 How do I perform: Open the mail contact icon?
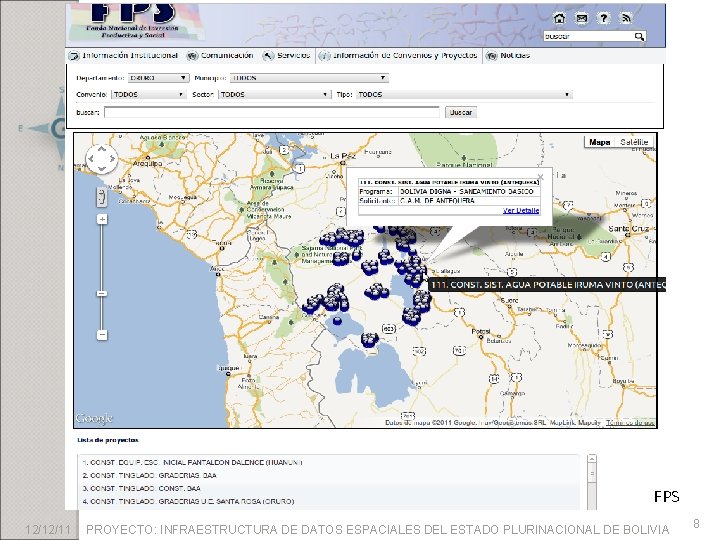581,18
